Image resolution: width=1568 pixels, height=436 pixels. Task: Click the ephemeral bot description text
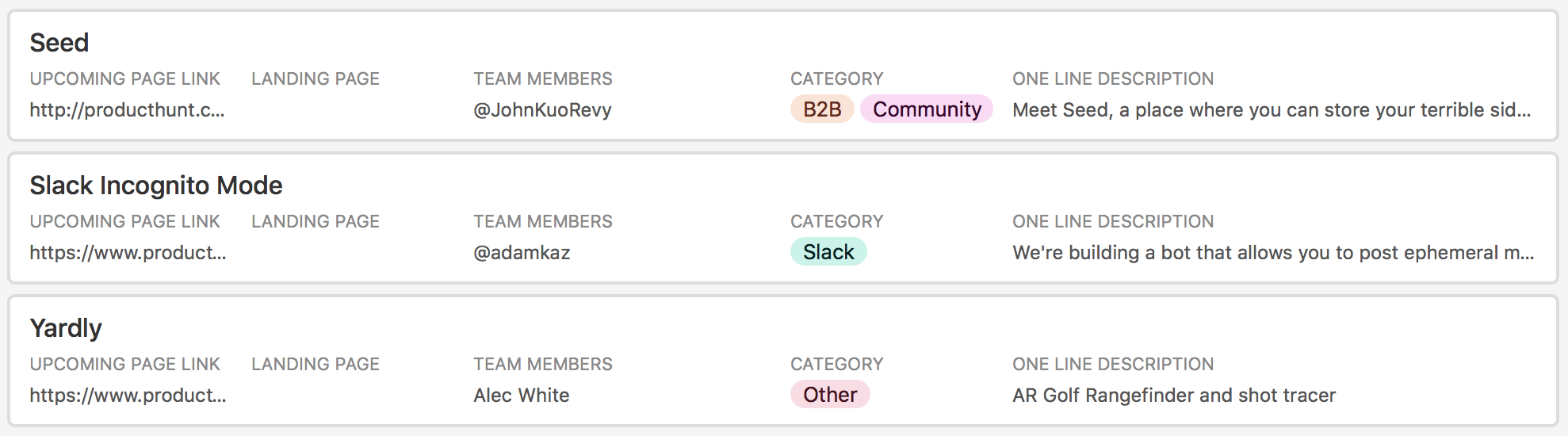coord(1273,253)
